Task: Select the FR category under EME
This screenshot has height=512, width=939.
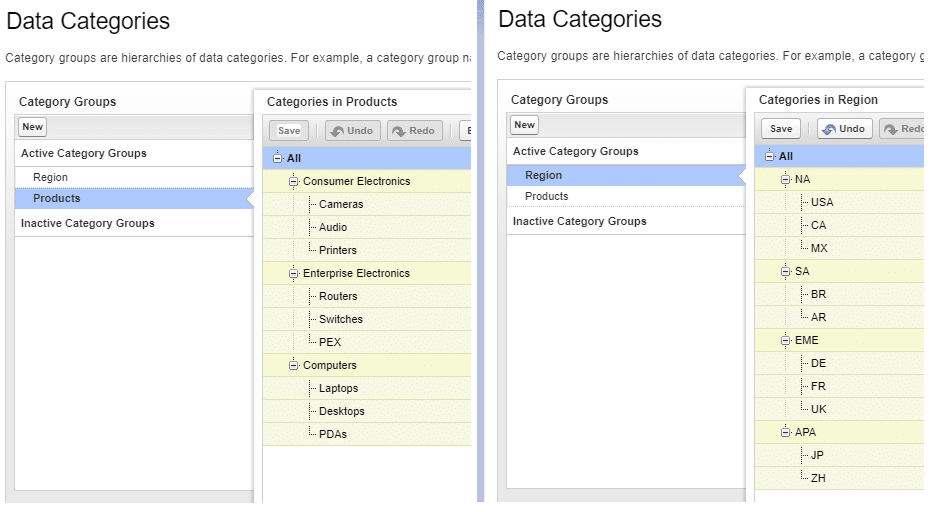Action: tap(818, 387)
